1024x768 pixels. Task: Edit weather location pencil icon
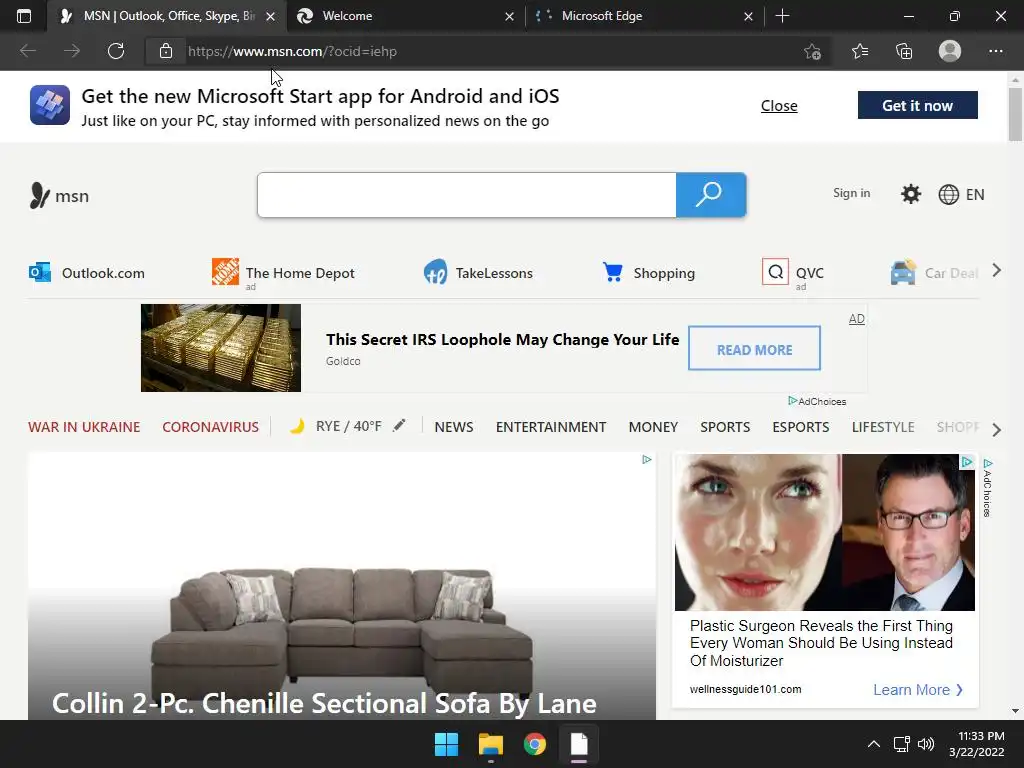[399, 426]
